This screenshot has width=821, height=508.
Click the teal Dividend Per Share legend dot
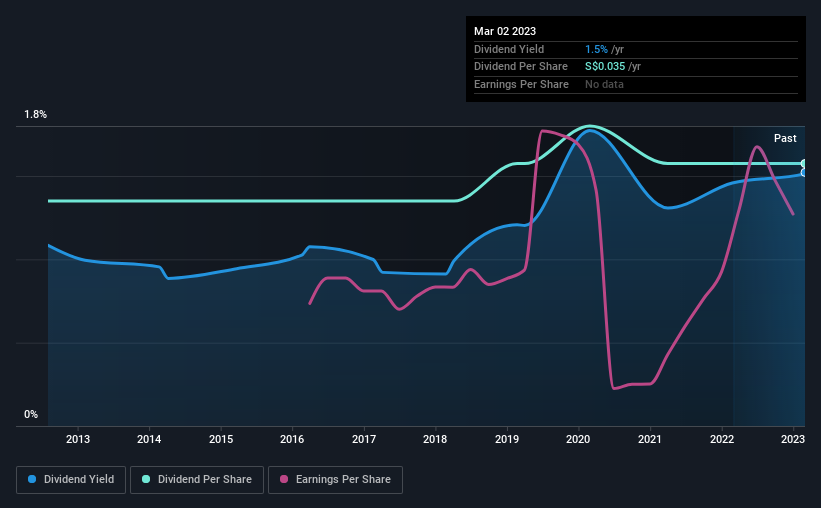[x=146, y=479]
